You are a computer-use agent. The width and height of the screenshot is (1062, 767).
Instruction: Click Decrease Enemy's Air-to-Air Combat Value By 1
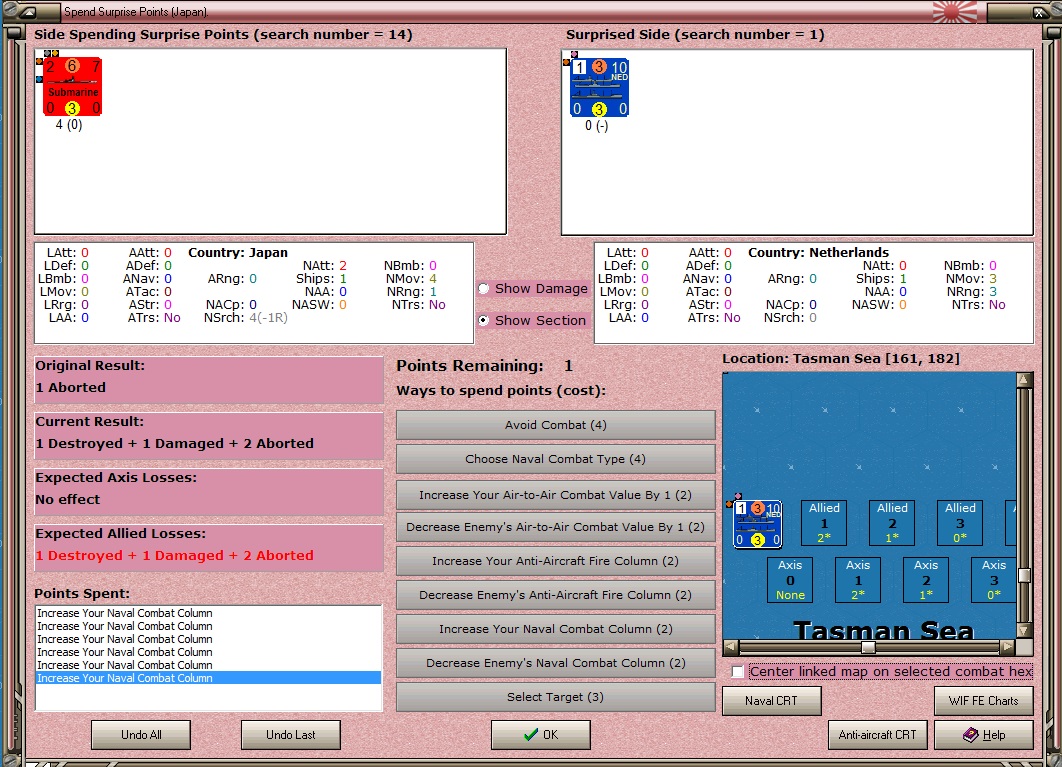(555, 526)
